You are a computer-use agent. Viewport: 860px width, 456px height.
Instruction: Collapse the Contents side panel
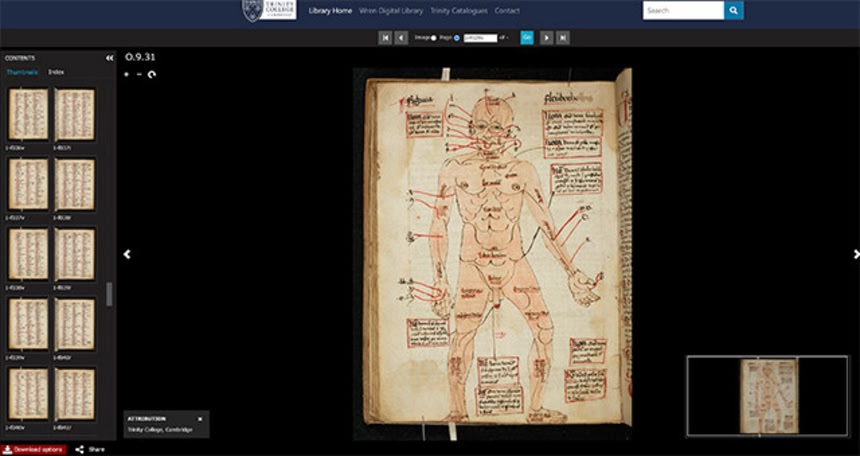coord(109,58)
